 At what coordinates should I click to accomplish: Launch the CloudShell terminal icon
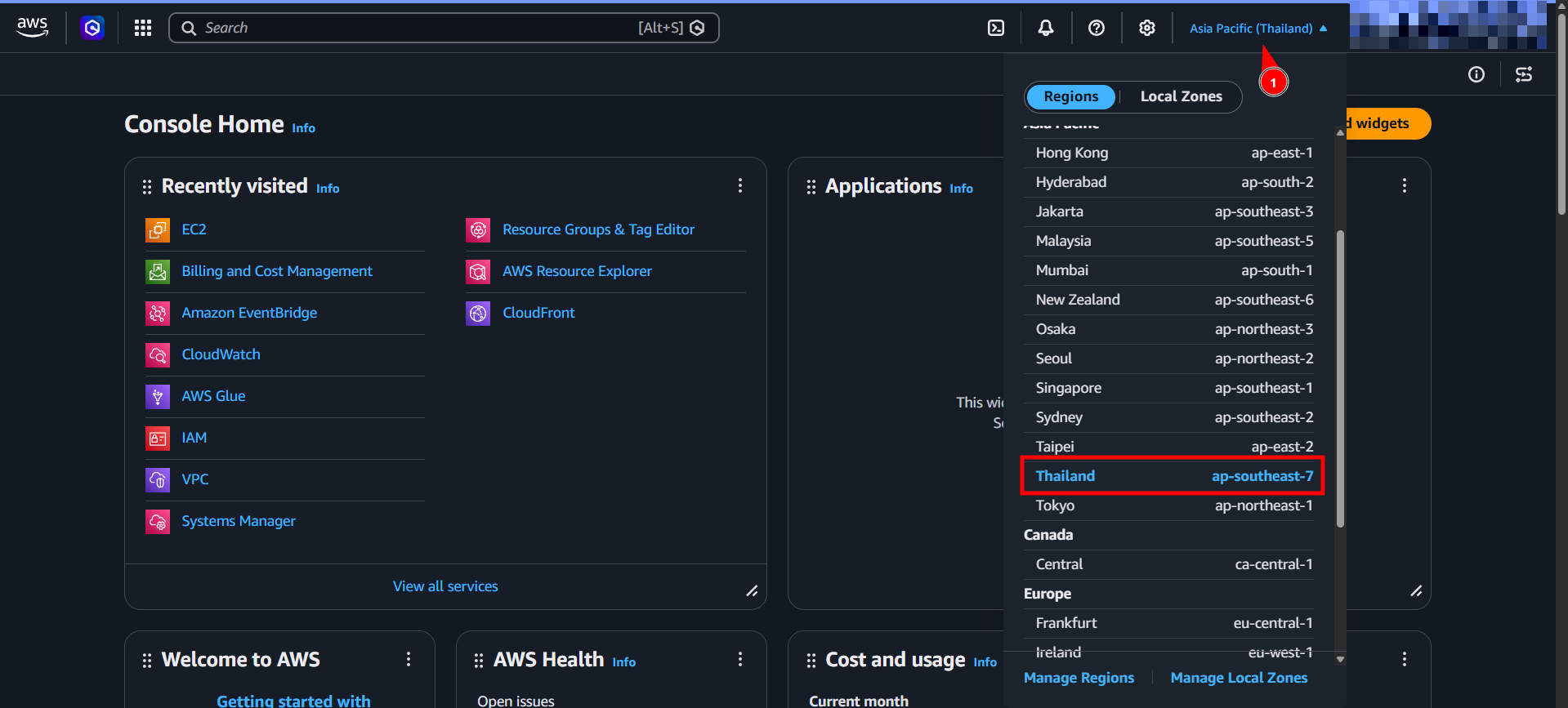[x=996, y=28]
